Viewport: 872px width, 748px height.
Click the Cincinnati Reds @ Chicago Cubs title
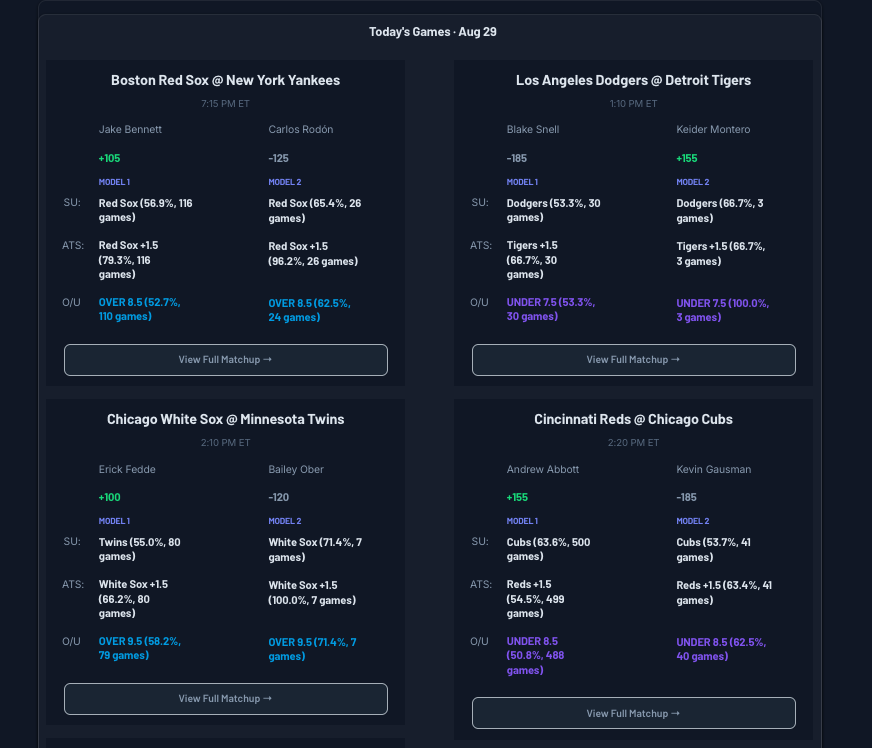tap(633, 419)
